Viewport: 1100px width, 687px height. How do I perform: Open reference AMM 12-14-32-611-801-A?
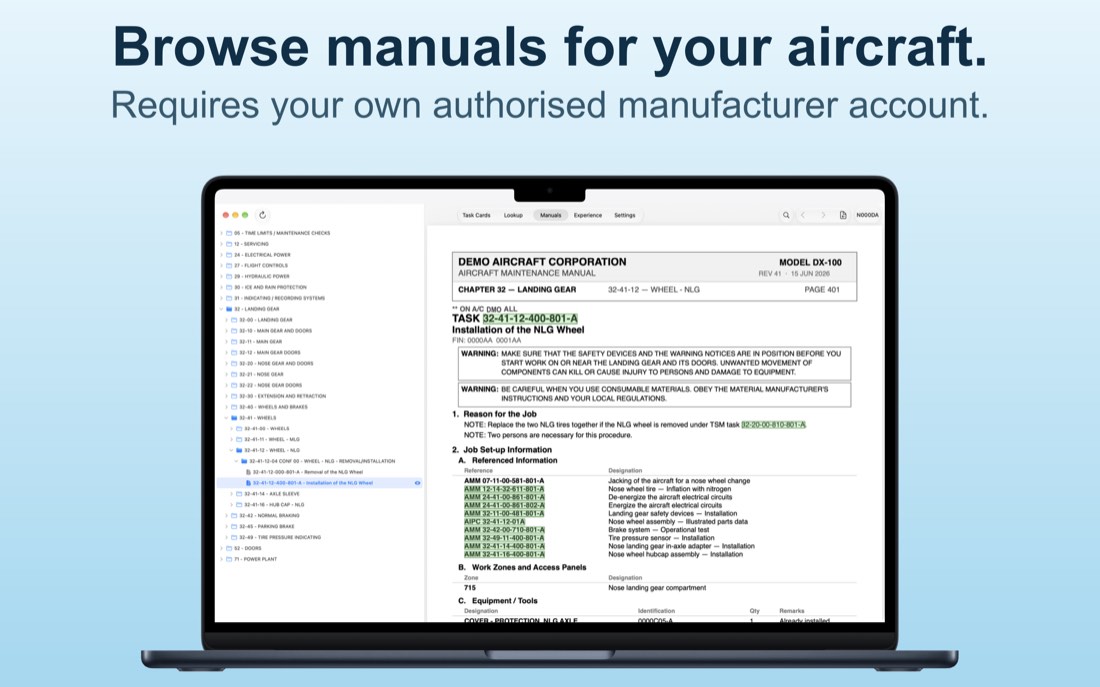pos(504,489)
